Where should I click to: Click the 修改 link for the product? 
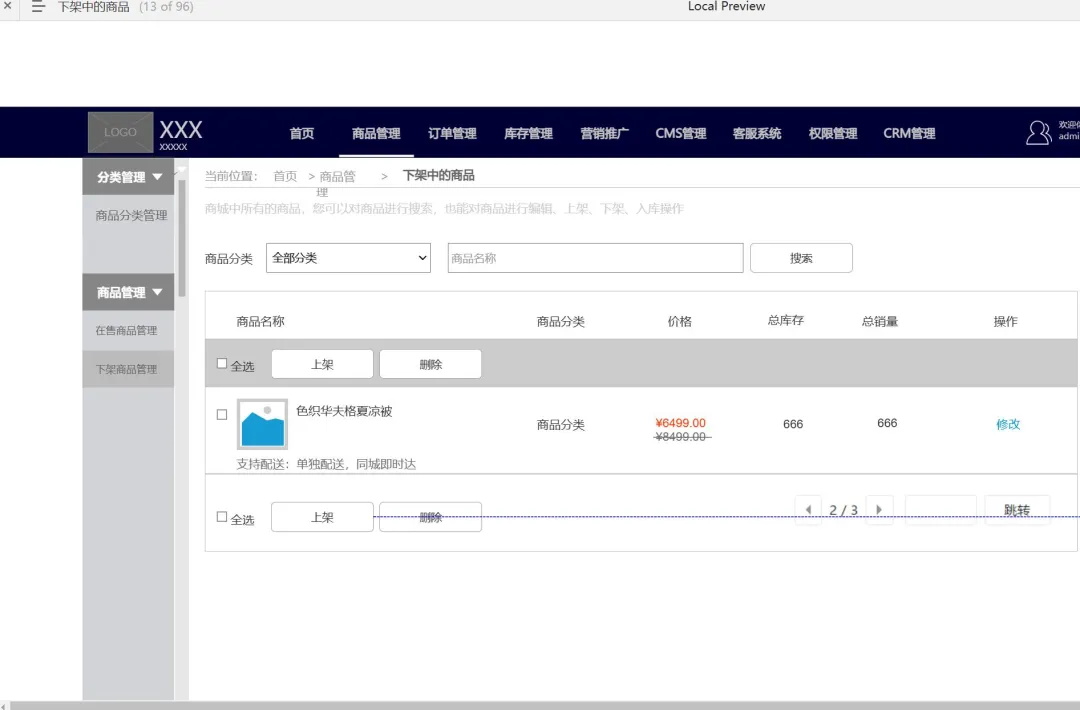(1008, 424)
